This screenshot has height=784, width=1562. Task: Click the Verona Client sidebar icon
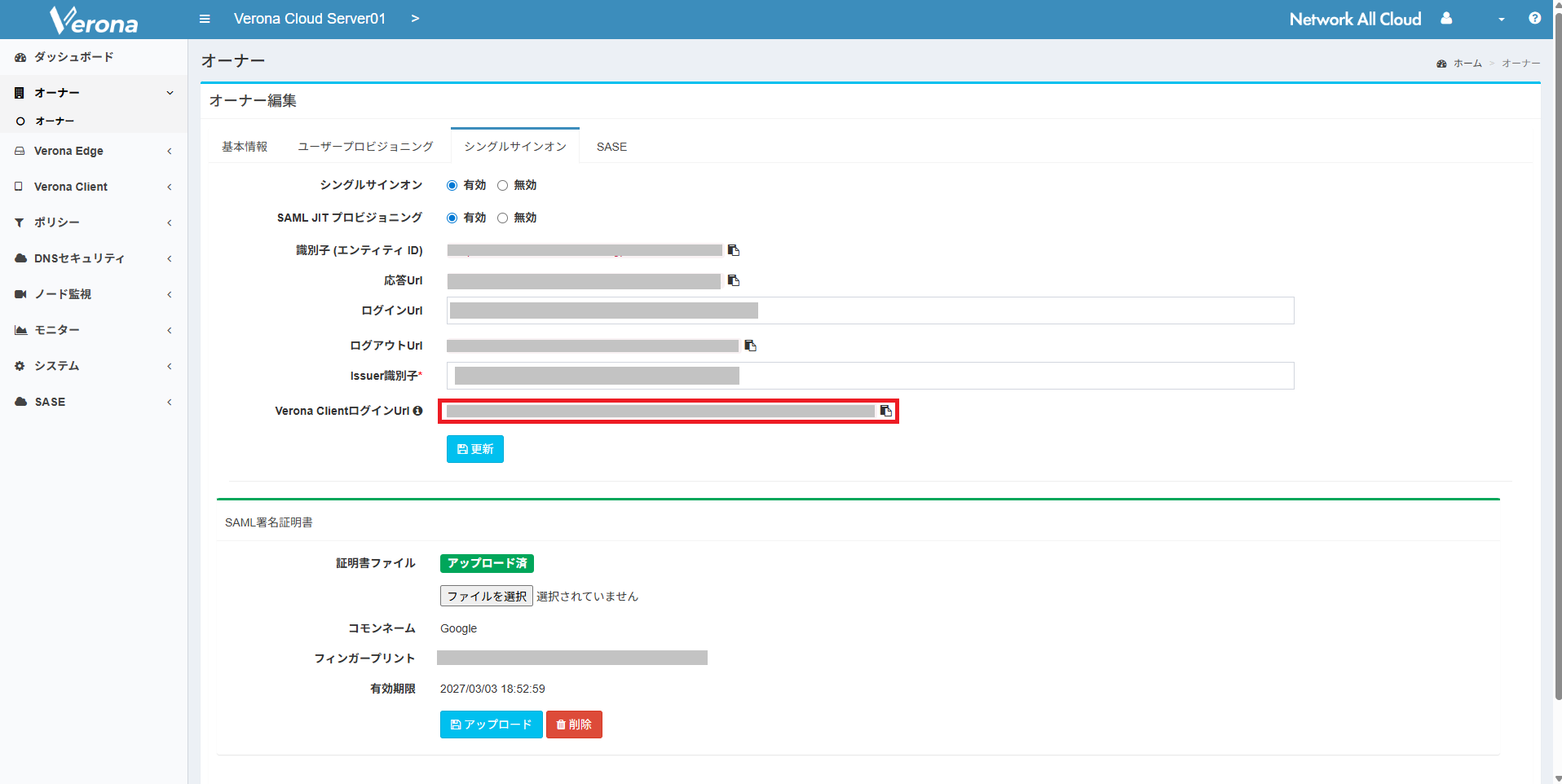coord(19,187)
